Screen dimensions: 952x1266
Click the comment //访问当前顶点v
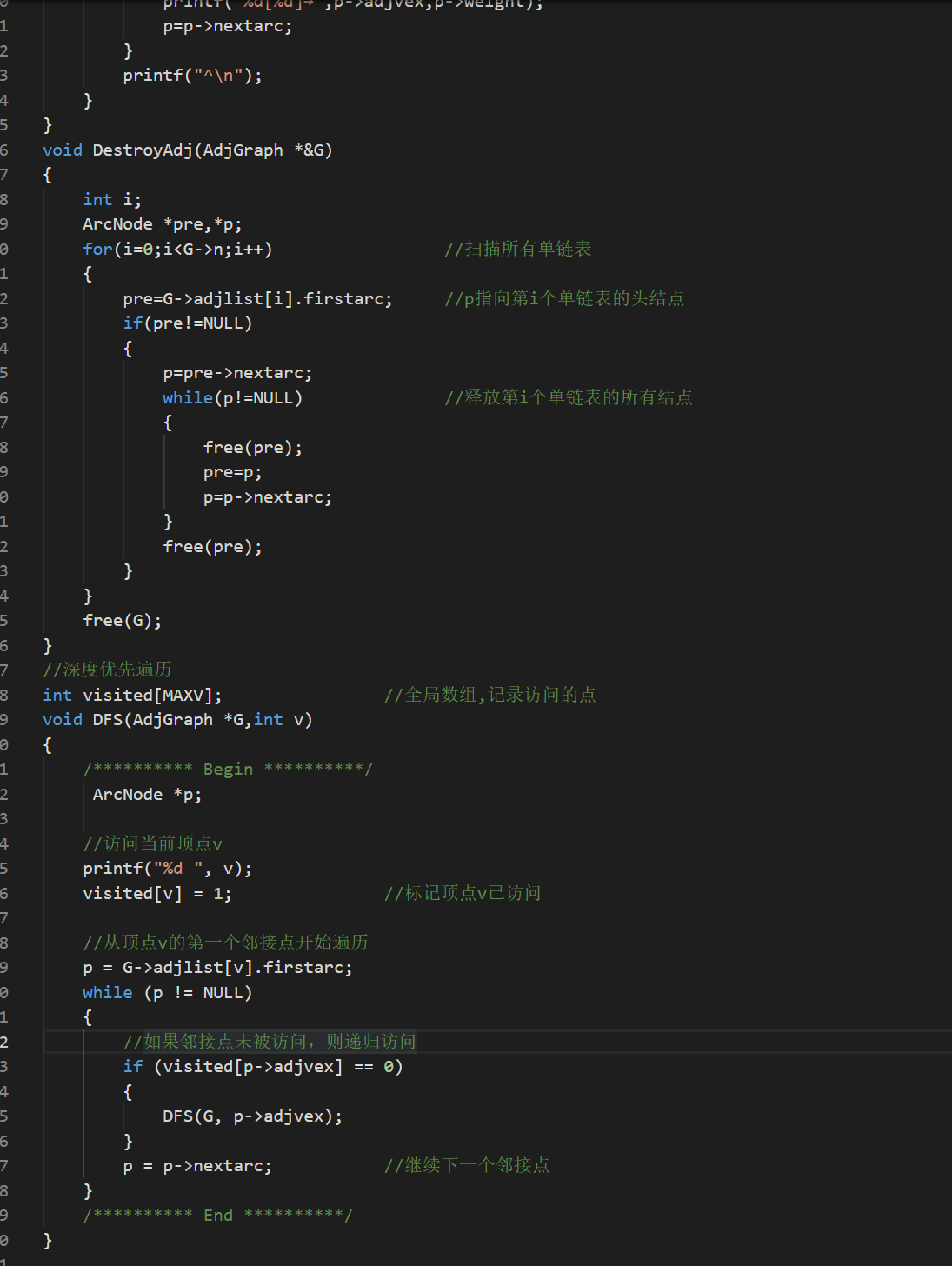pos(152,844)
